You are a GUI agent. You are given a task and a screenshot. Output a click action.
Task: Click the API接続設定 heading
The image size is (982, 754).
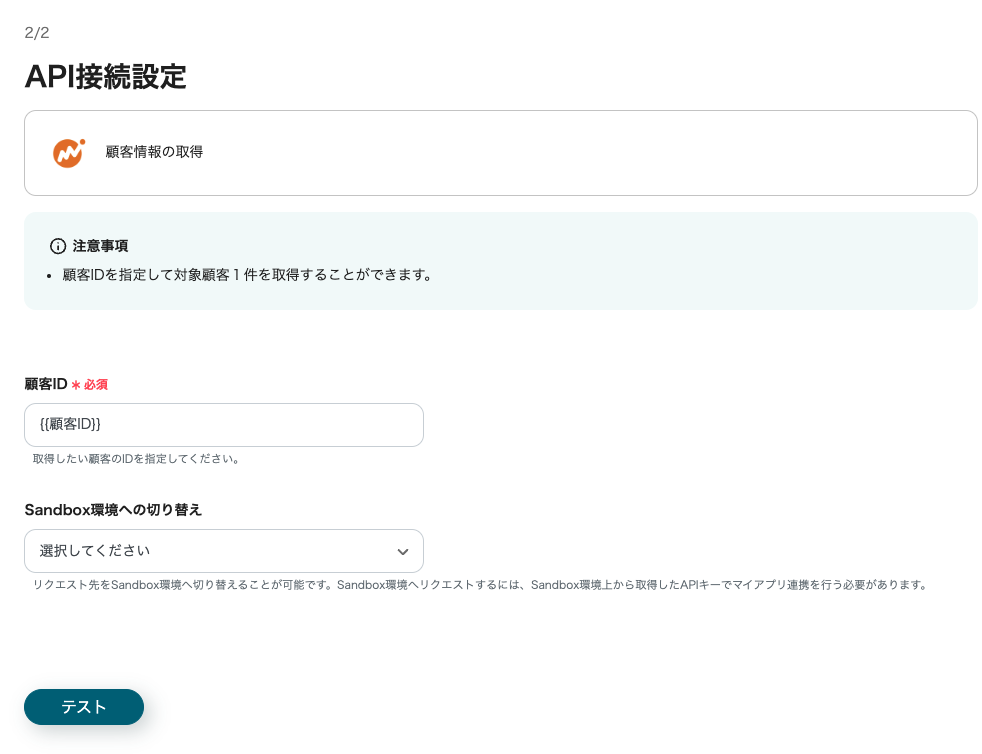(105, 77)
